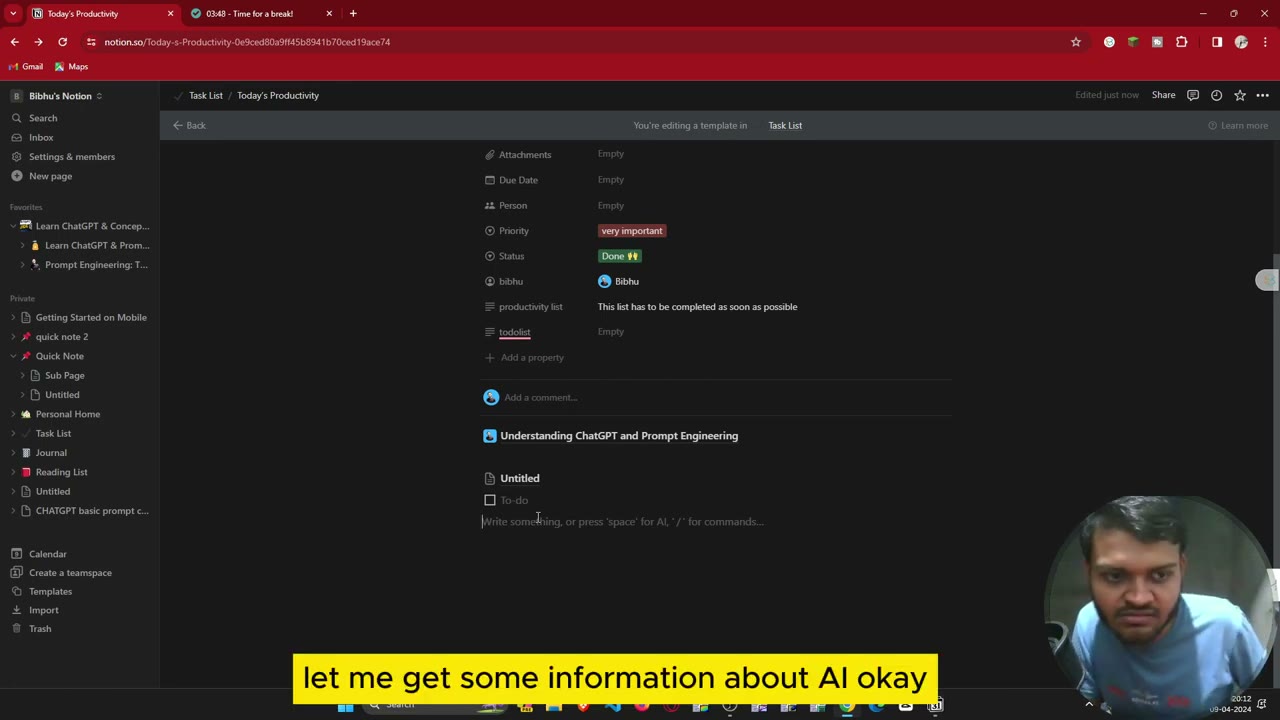Screen dimensions: 1280x720
Task: Click the browser address bar URL
Action: [x=247, y=42]
